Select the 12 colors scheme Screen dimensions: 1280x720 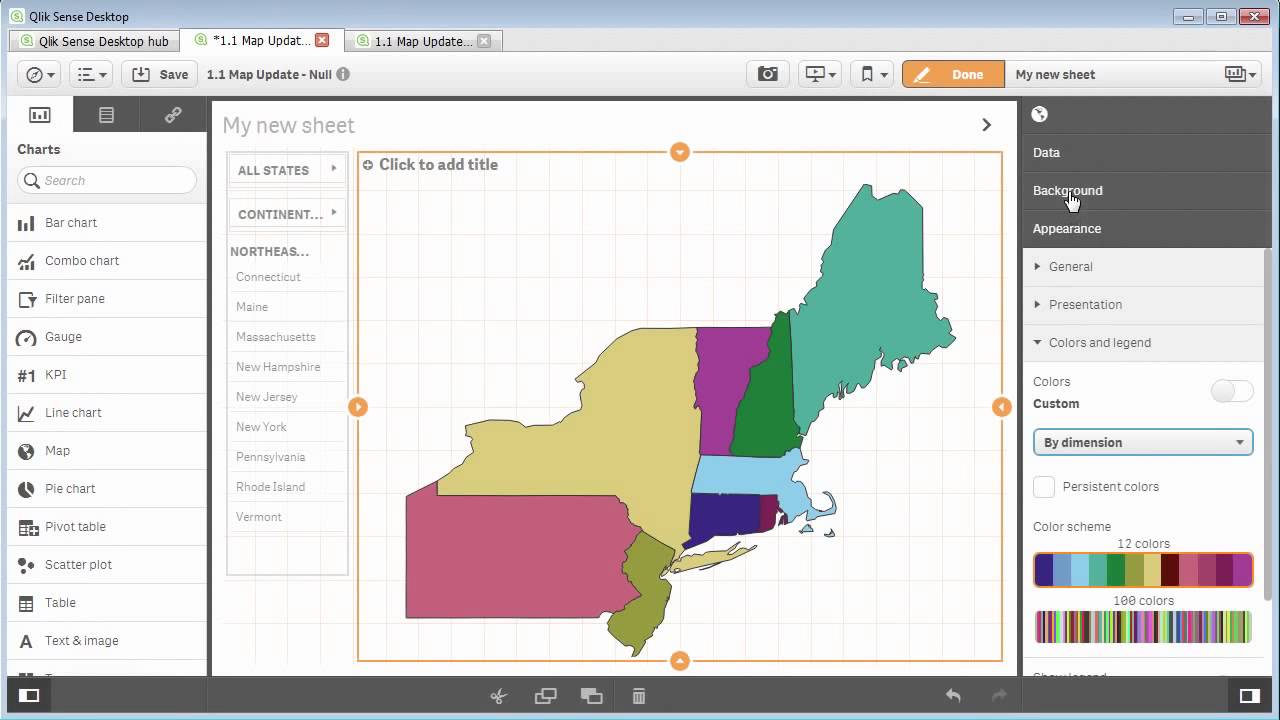(1143, 570)
